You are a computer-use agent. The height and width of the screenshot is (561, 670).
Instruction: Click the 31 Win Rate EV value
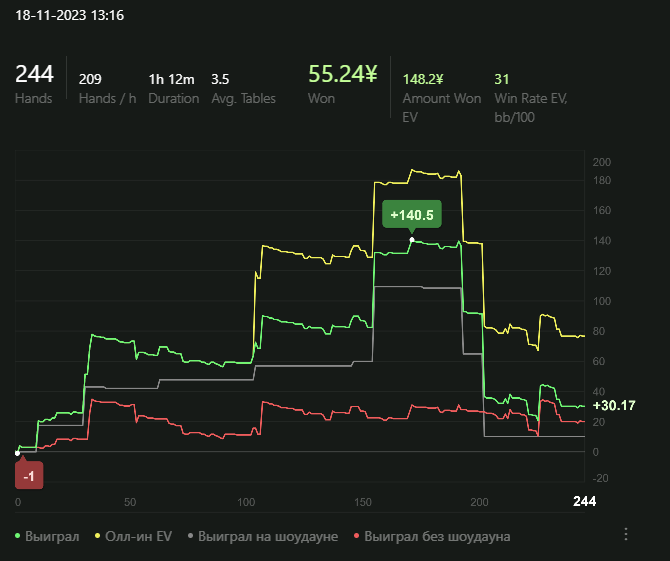502,79
